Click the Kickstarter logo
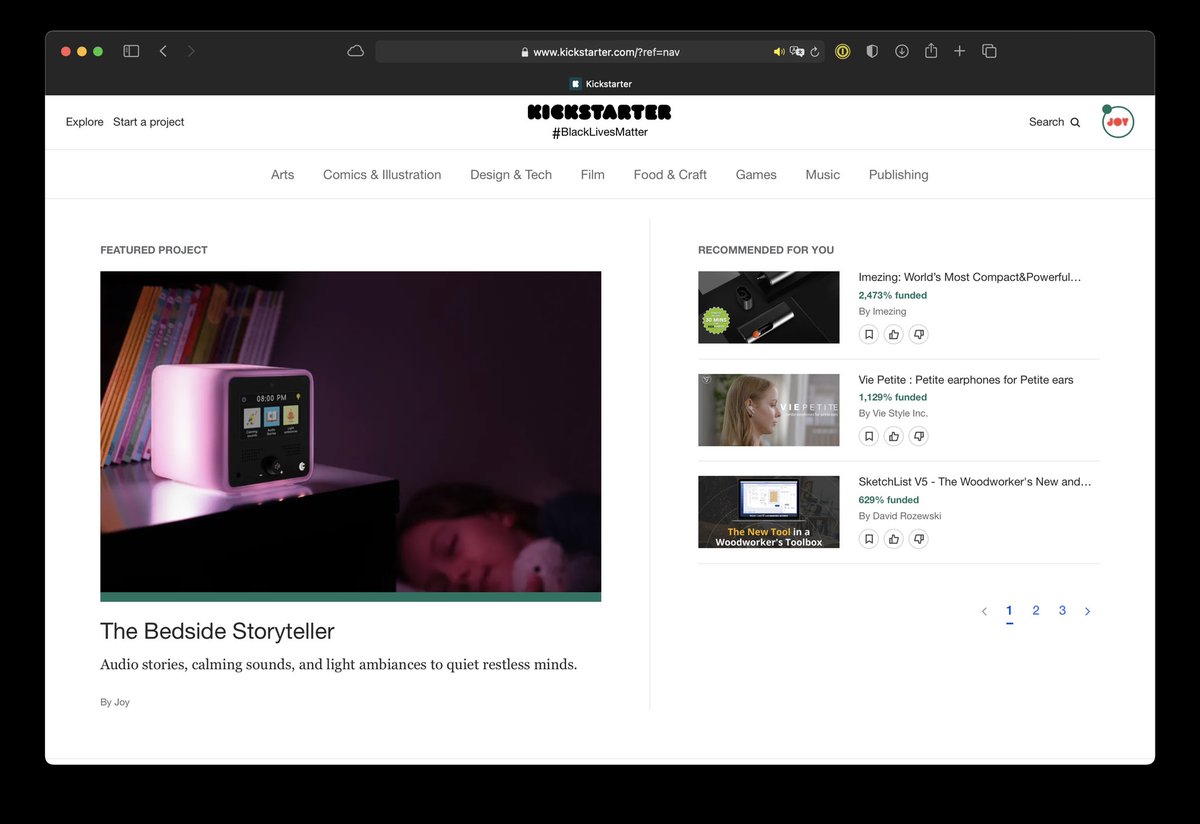 click(x=600, y=112)
